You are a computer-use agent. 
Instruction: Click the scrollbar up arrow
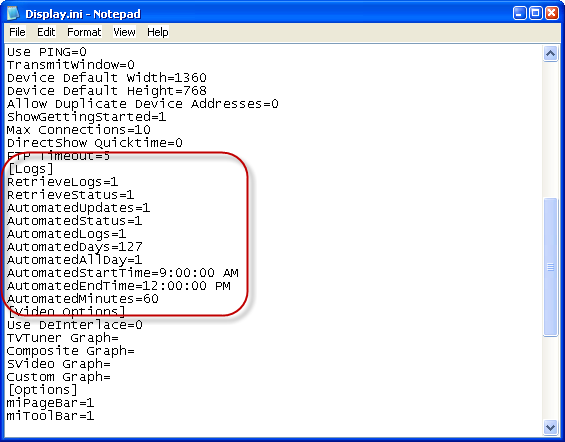pyautogui.click(x=550, y=54)
